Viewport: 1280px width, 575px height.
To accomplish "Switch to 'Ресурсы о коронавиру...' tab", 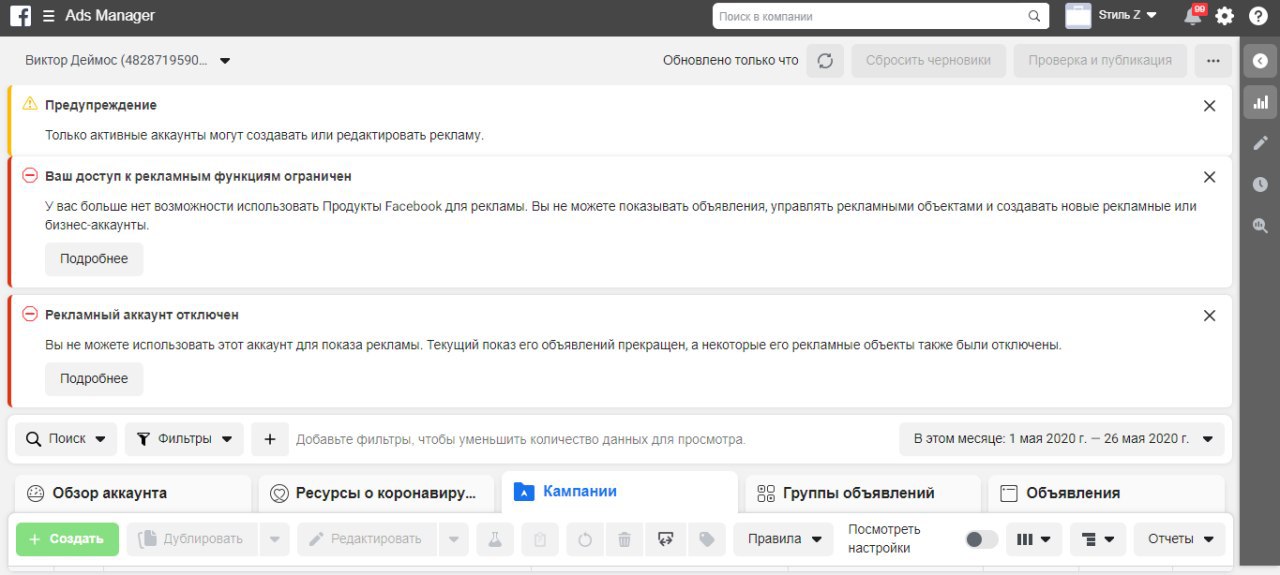I will point(376,493).
